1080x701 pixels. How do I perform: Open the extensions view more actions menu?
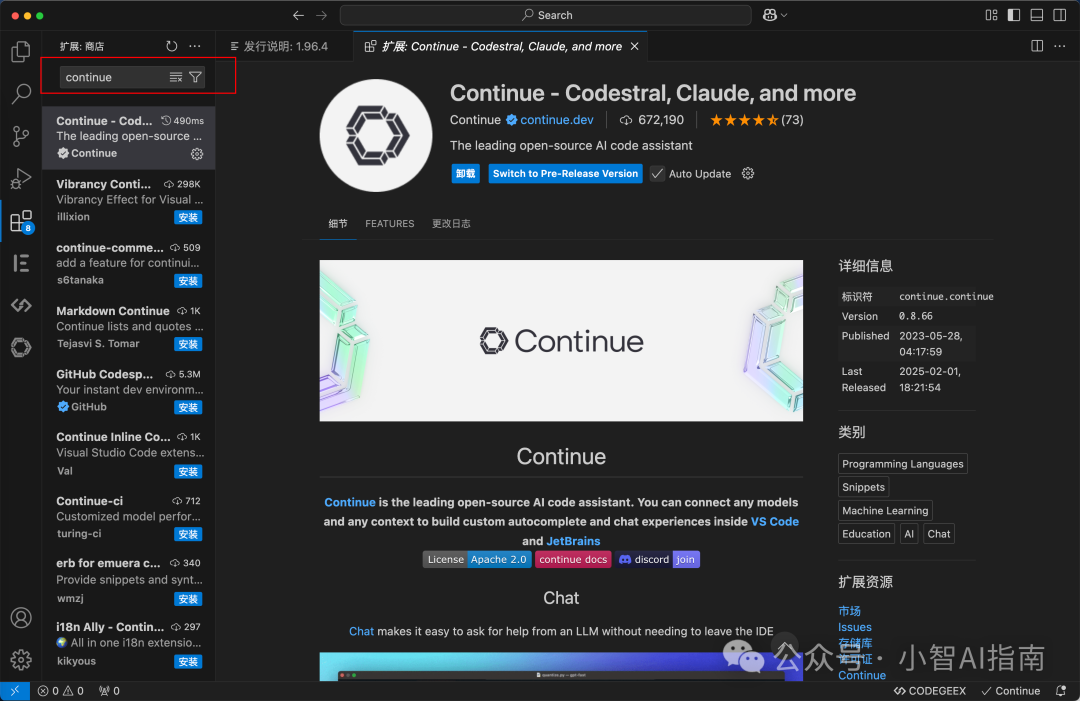pos(195,46)
